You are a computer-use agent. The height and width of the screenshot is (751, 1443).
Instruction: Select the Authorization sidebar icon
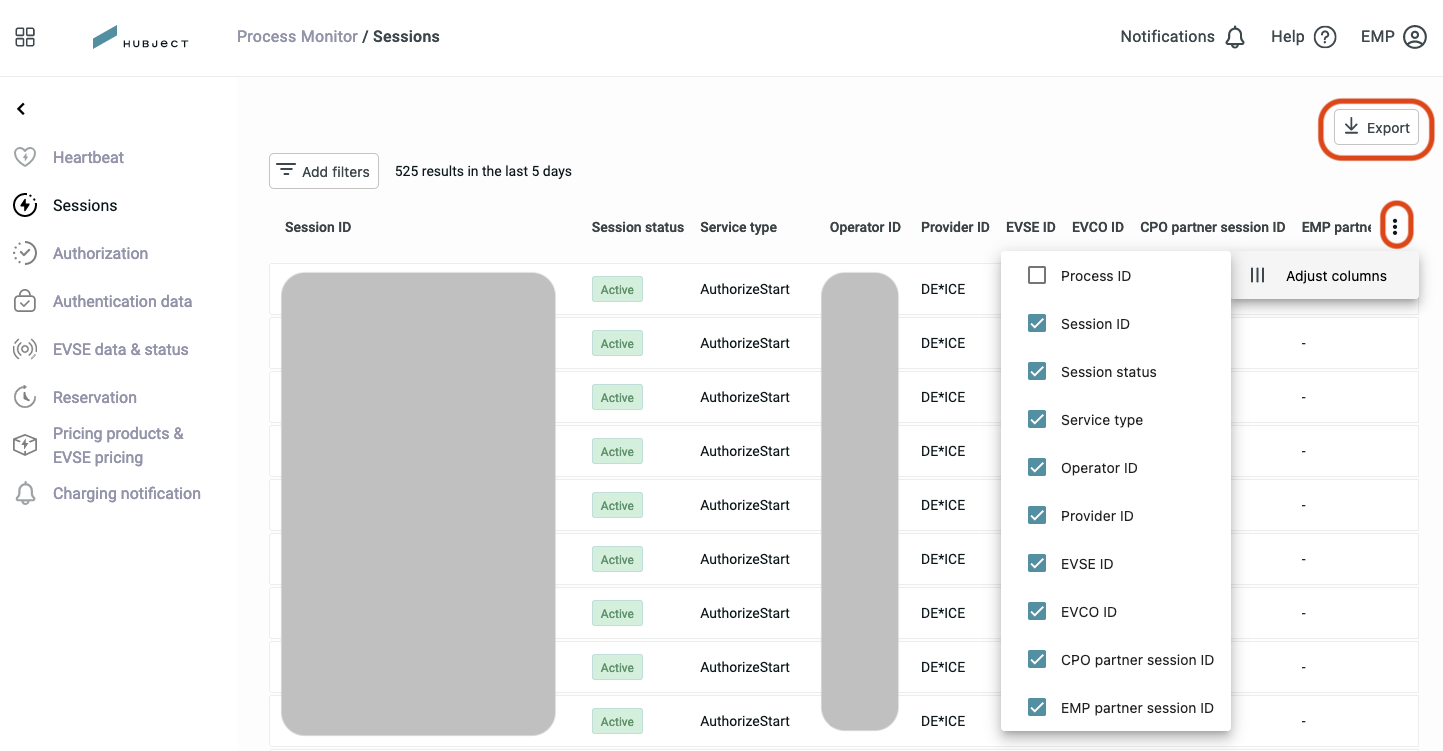coord(25,253)
